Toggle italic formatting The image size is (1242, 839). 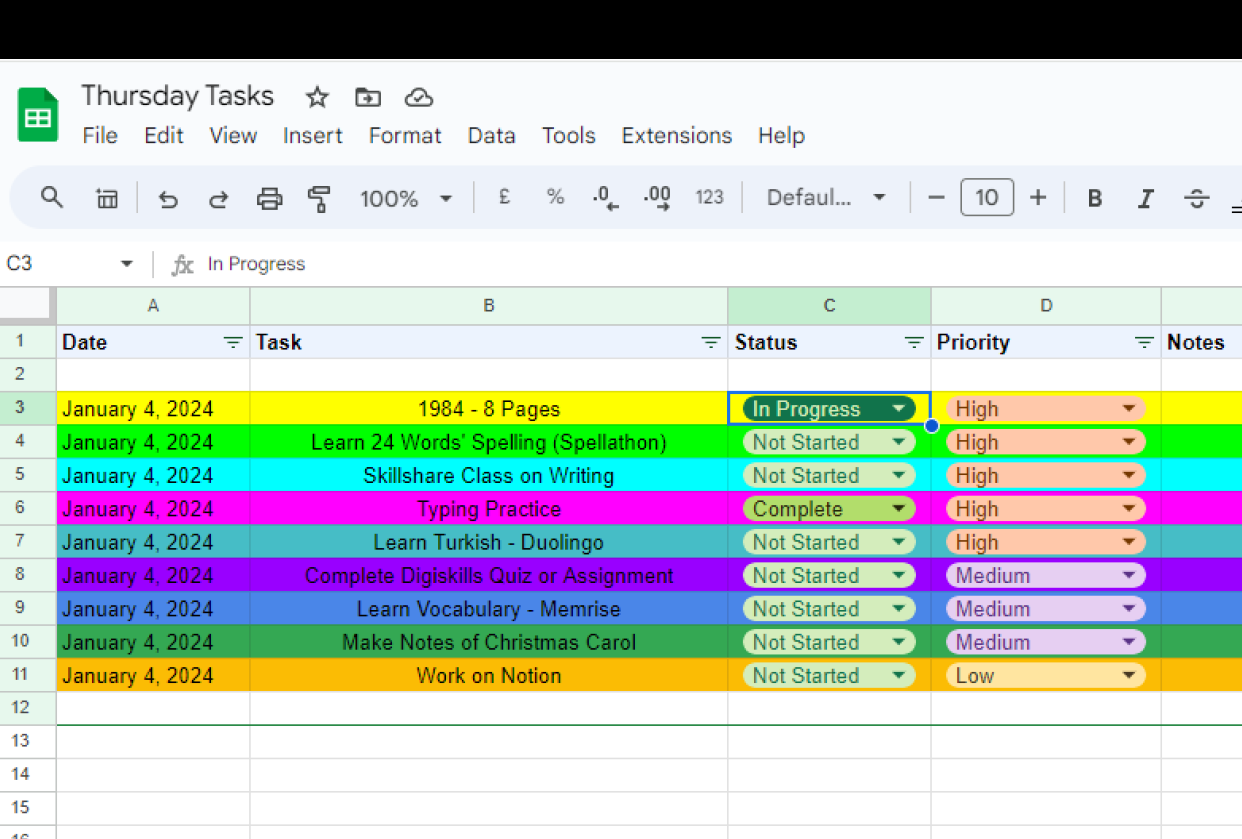(1146, 198)
